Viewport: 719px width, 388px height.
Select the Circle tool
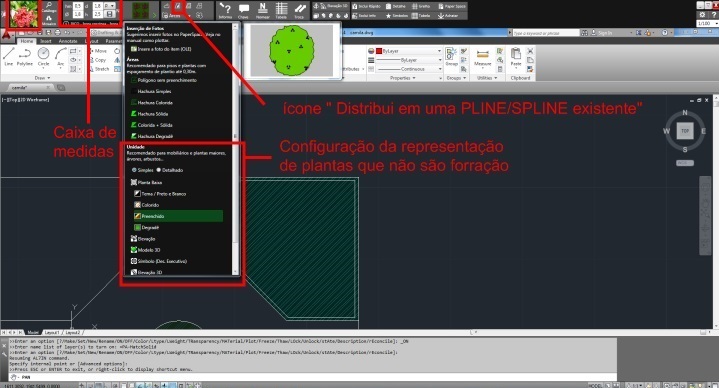[44, 57]
